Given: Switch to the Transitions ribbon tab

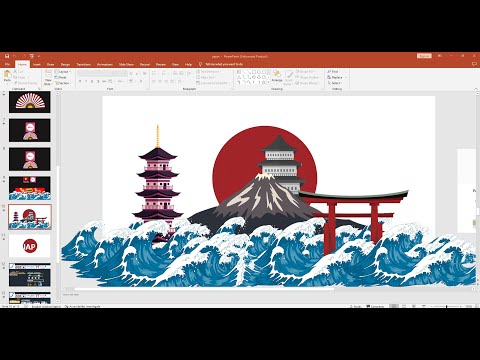Looking at the screenshot, I should pyautogui.click(x=83, y=64).
